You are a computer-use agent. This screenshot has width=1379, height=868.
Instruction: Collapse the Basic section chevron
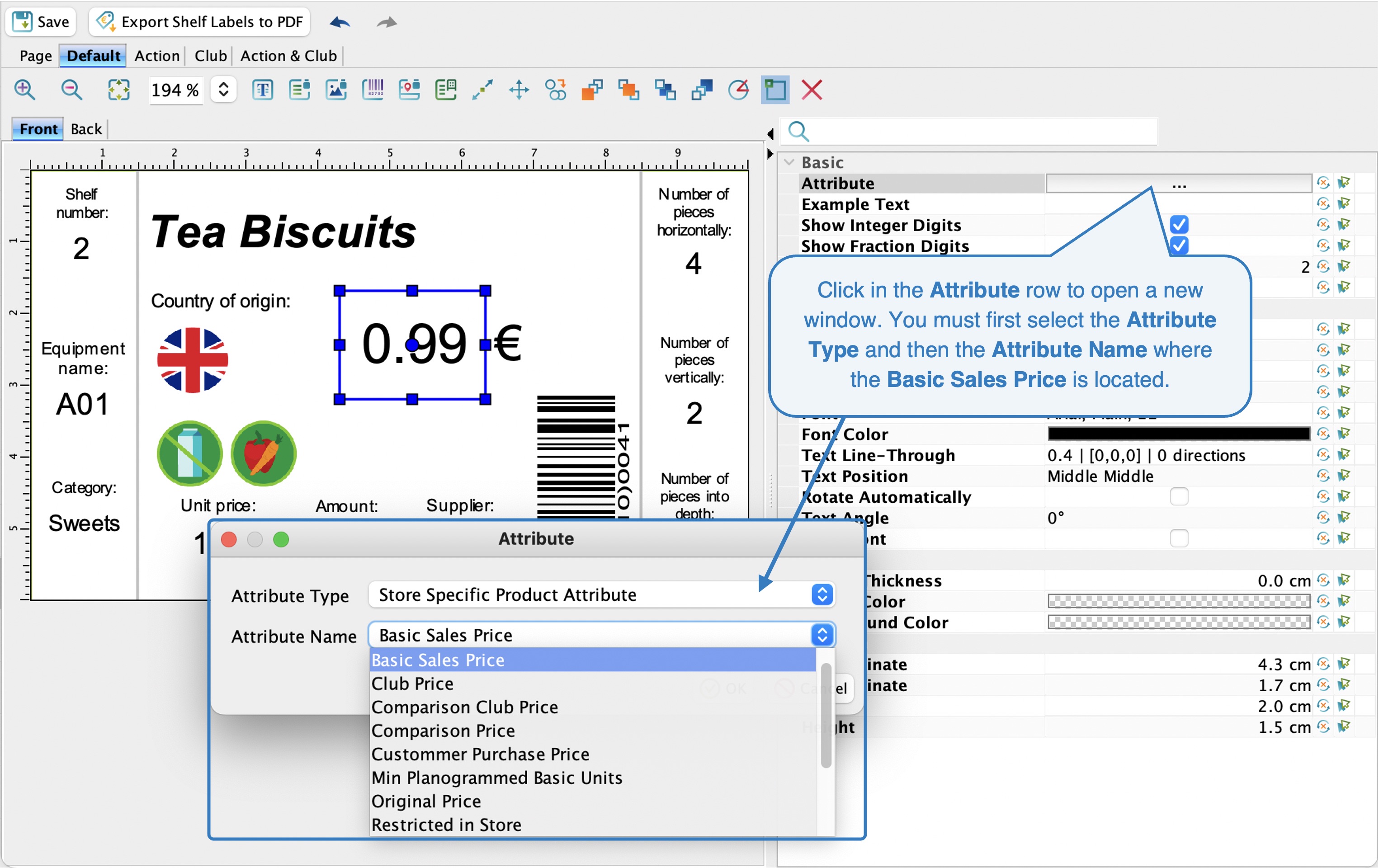(789, 163)
